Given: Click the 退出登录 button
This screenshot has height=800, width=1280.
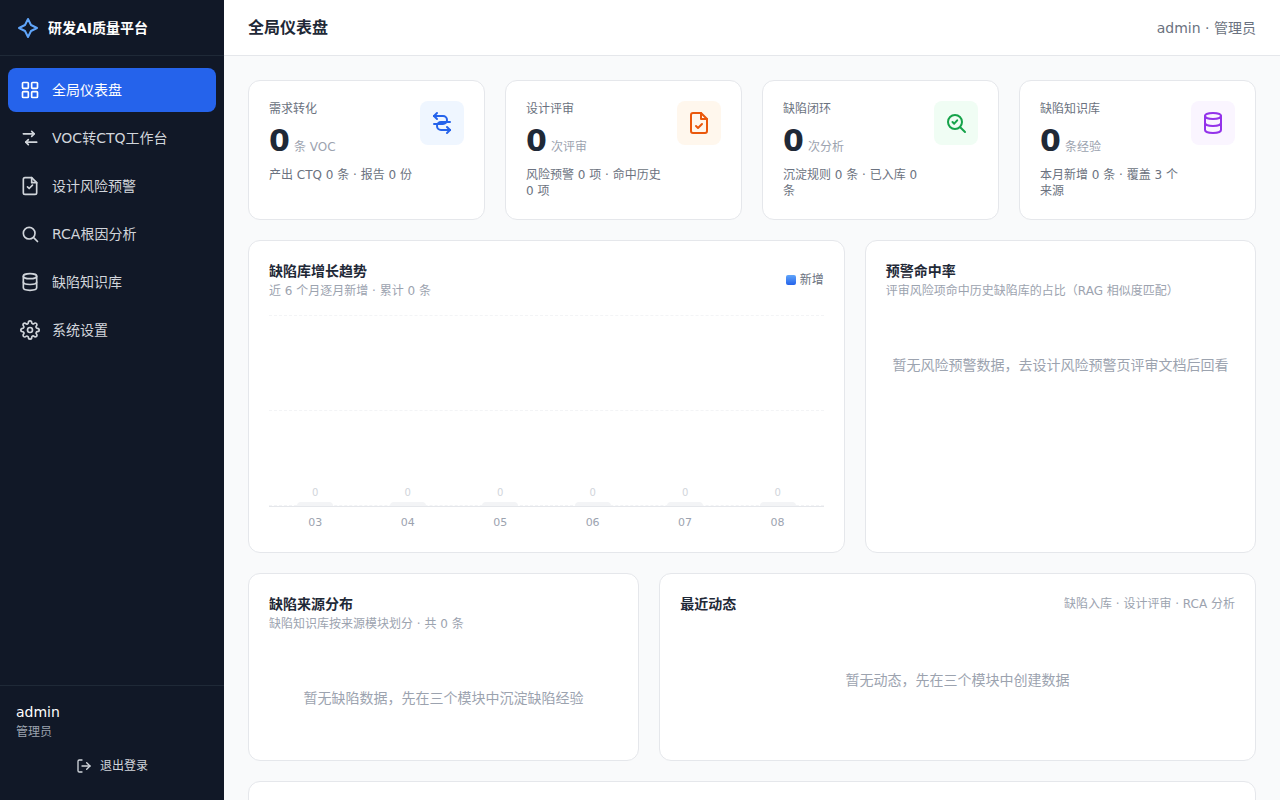Looking at the screenshot, I should coord(112,766).
